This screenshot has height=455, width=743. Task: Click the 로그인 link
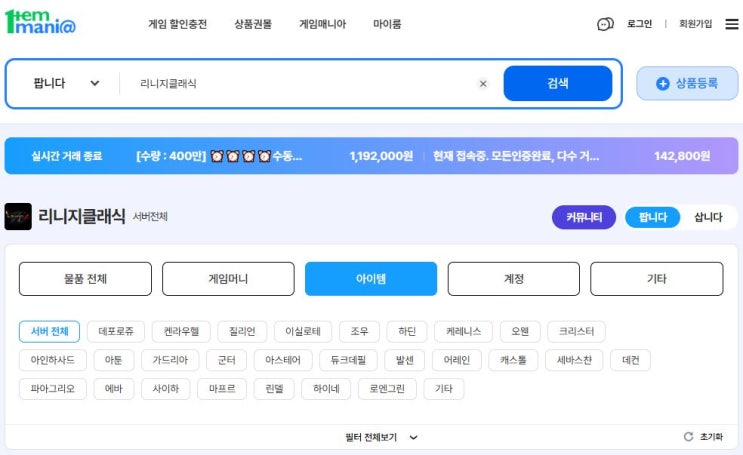(639, 24)
